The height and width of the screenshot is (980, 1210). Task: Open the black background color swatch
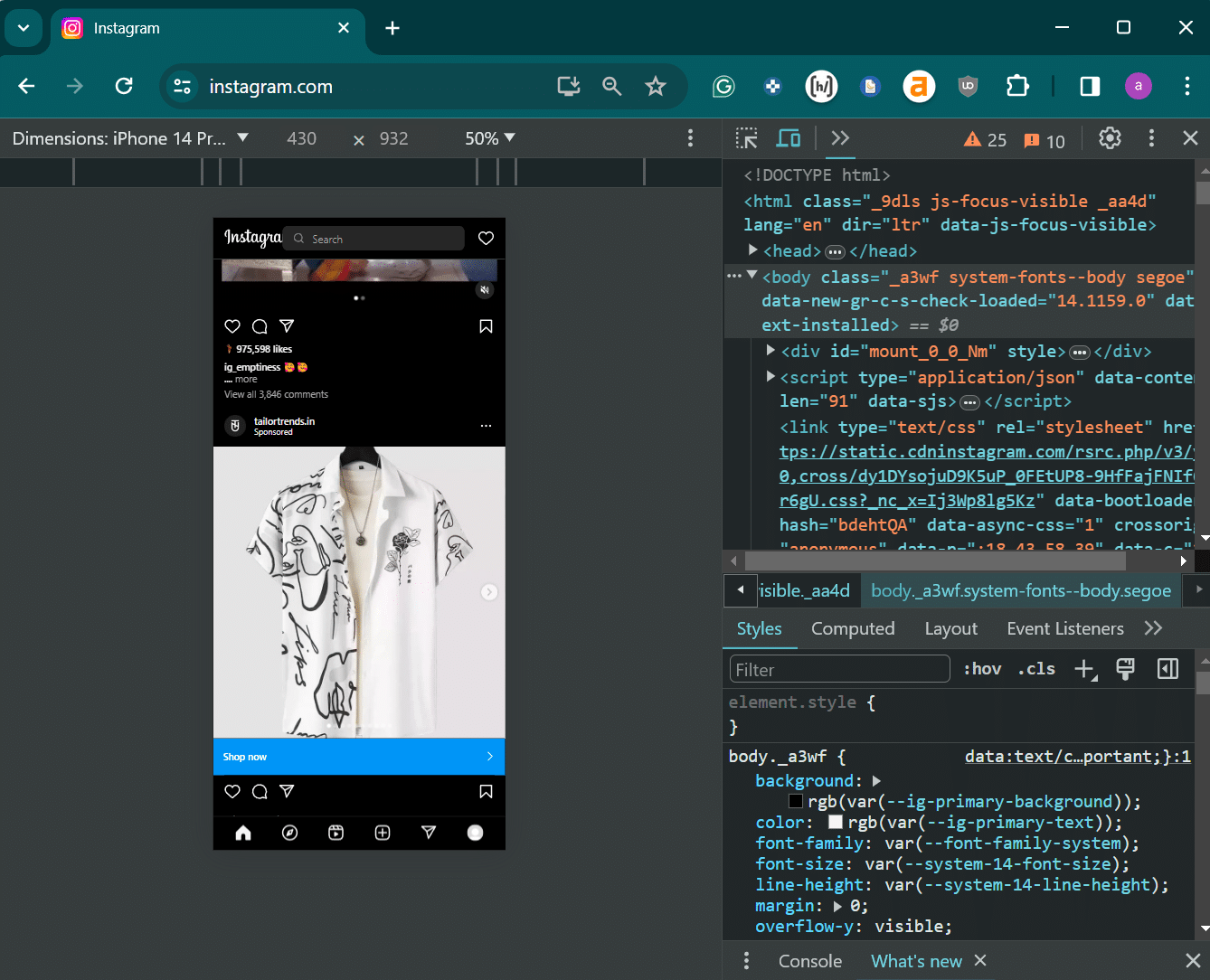(796, 801)
